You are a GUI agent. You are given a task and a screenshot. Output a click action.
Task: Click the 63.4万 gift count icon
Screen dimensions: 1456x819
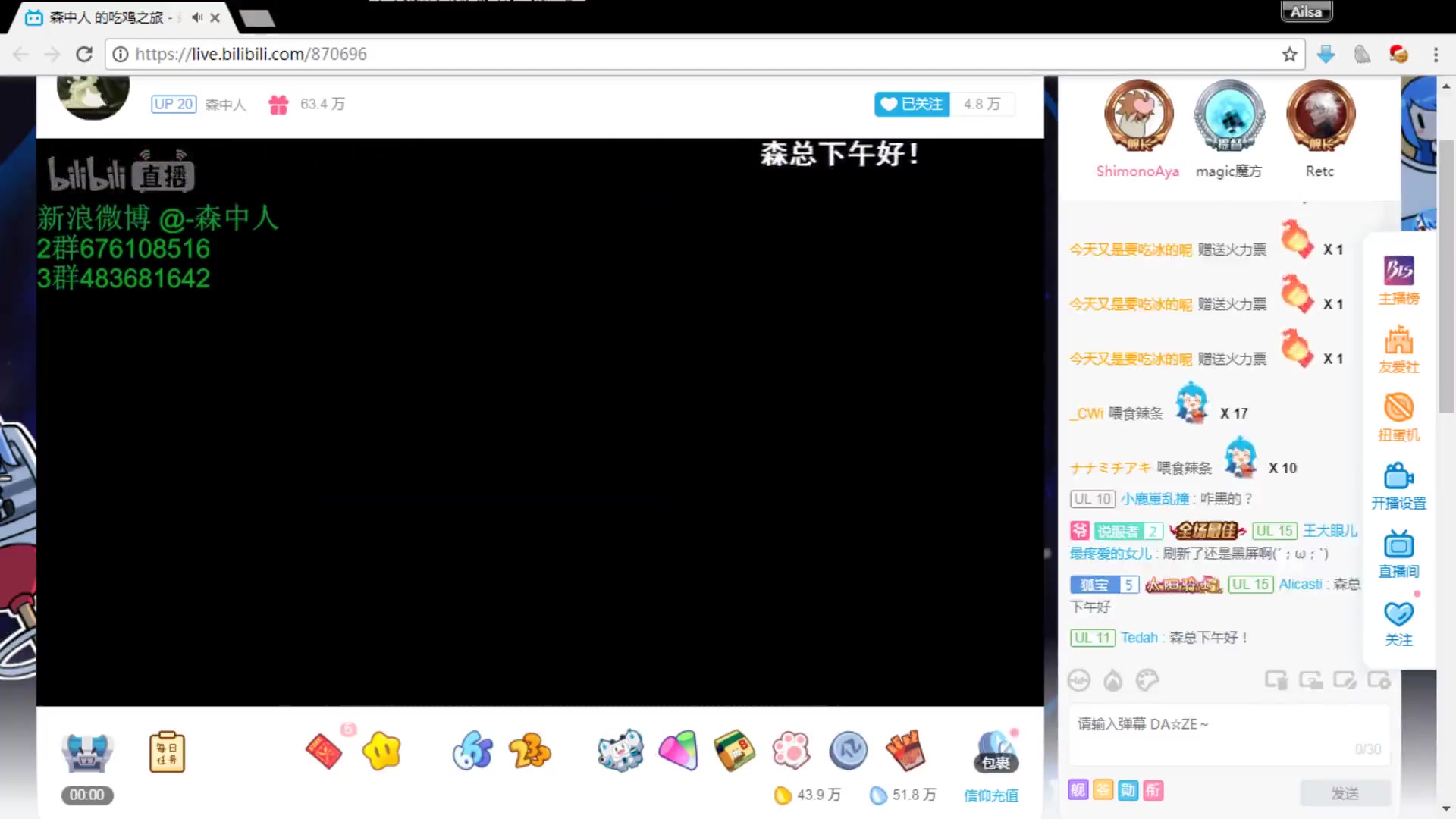[278, 105]
